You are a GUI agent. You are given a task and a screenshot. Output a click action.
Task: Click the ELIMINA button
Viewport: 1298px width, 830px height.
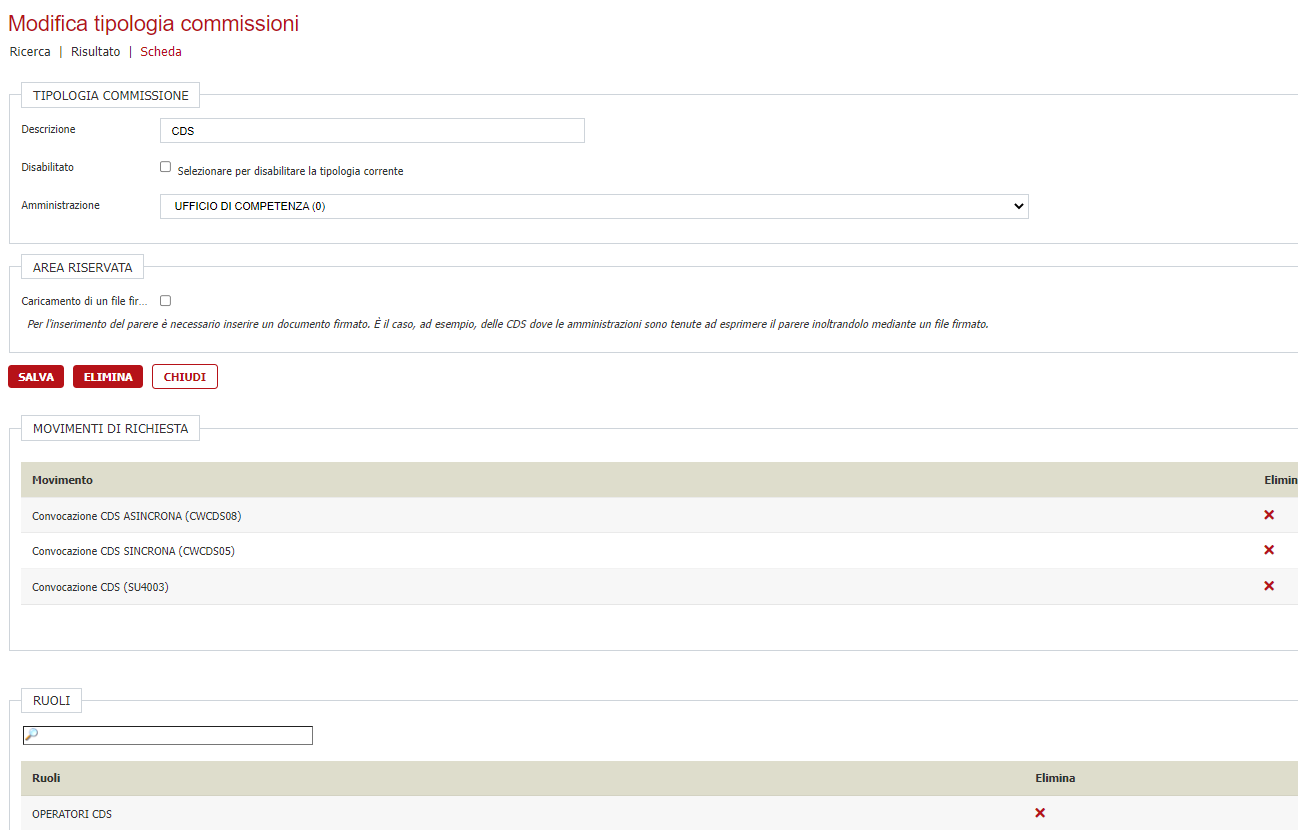pyautogui.click(x=107, y=376)
